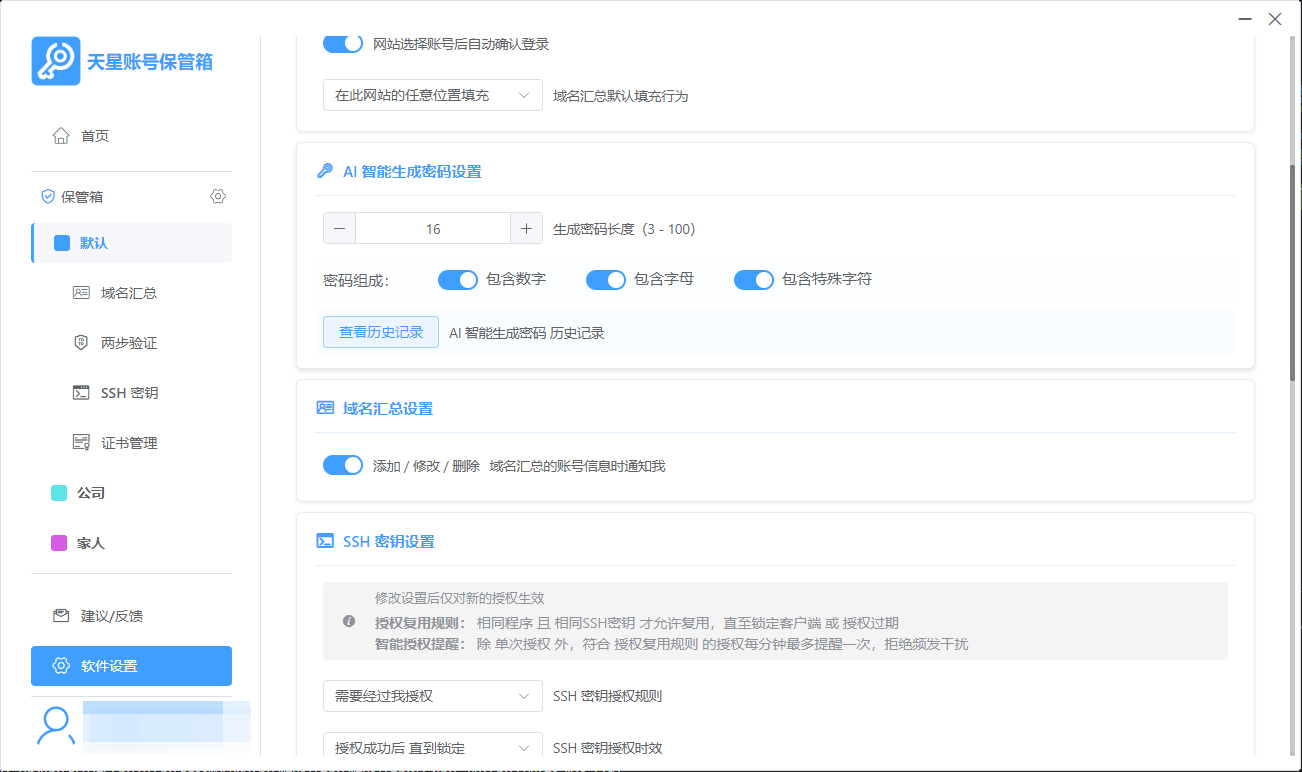1302x772 pixels.
Task: Click the 查看历史记录 button
Action: 381,333
